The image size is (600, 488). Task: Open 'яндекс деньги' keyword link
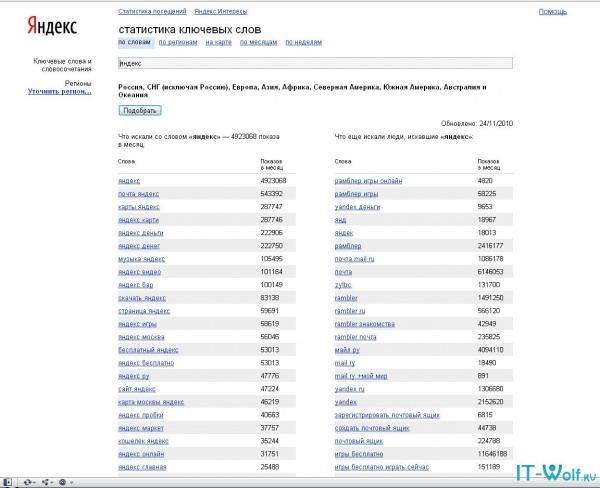point(141,233)
